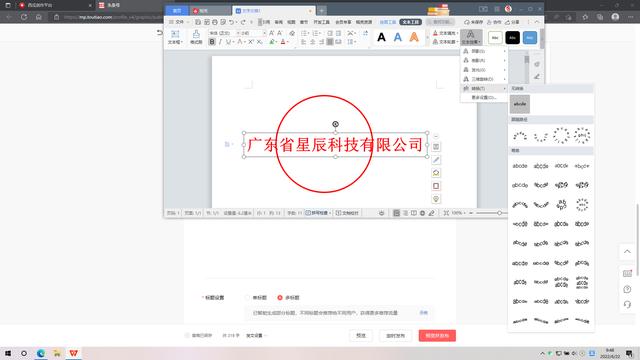Viewport: 640px width, 360px height.
Task: Choose the blue A WordArt preset
Action: coord(398,37)
